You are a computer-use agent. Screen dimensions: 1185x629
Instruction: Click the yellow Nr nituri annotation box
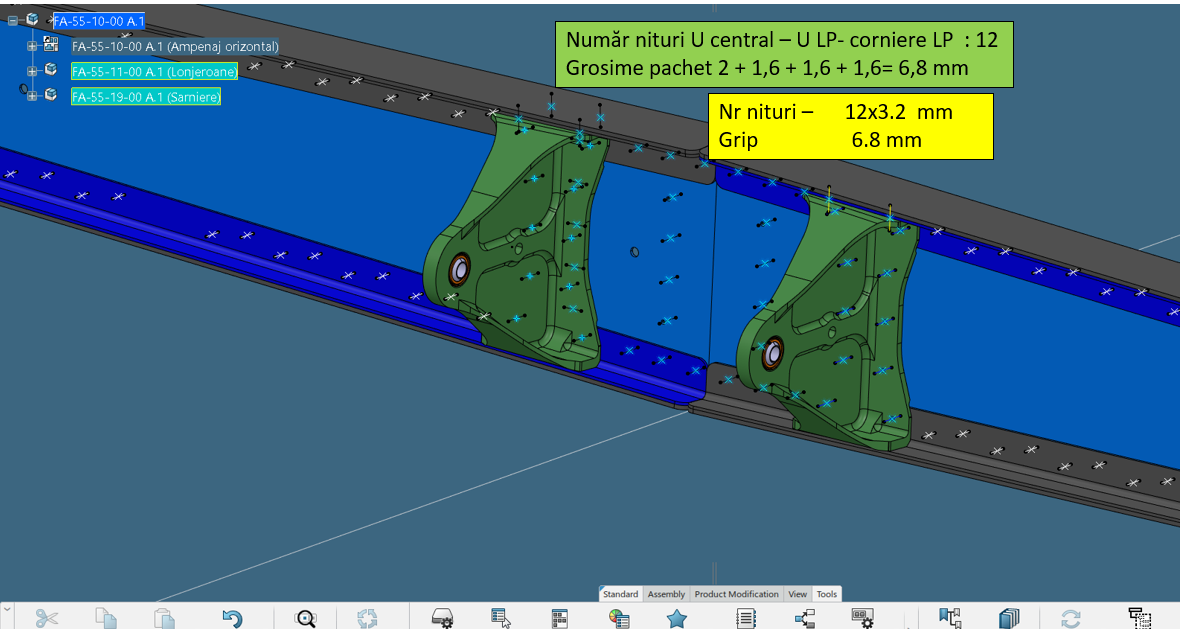tap(850, 126)
